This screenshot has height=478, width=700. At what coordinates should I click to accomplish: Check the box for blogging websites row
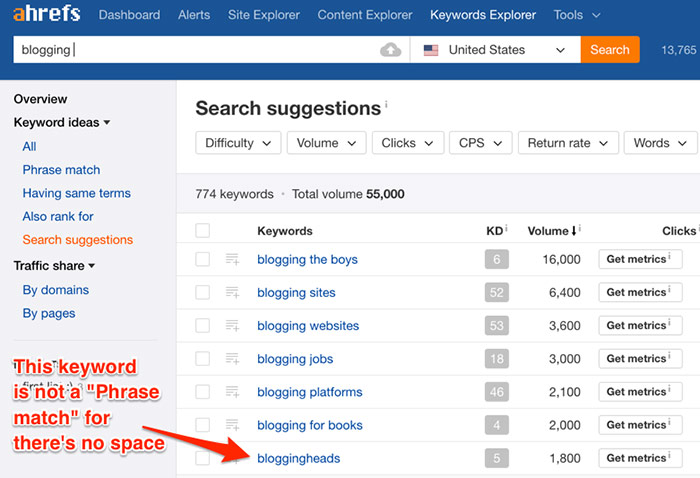pyautogui.click(x=203, y=326)
